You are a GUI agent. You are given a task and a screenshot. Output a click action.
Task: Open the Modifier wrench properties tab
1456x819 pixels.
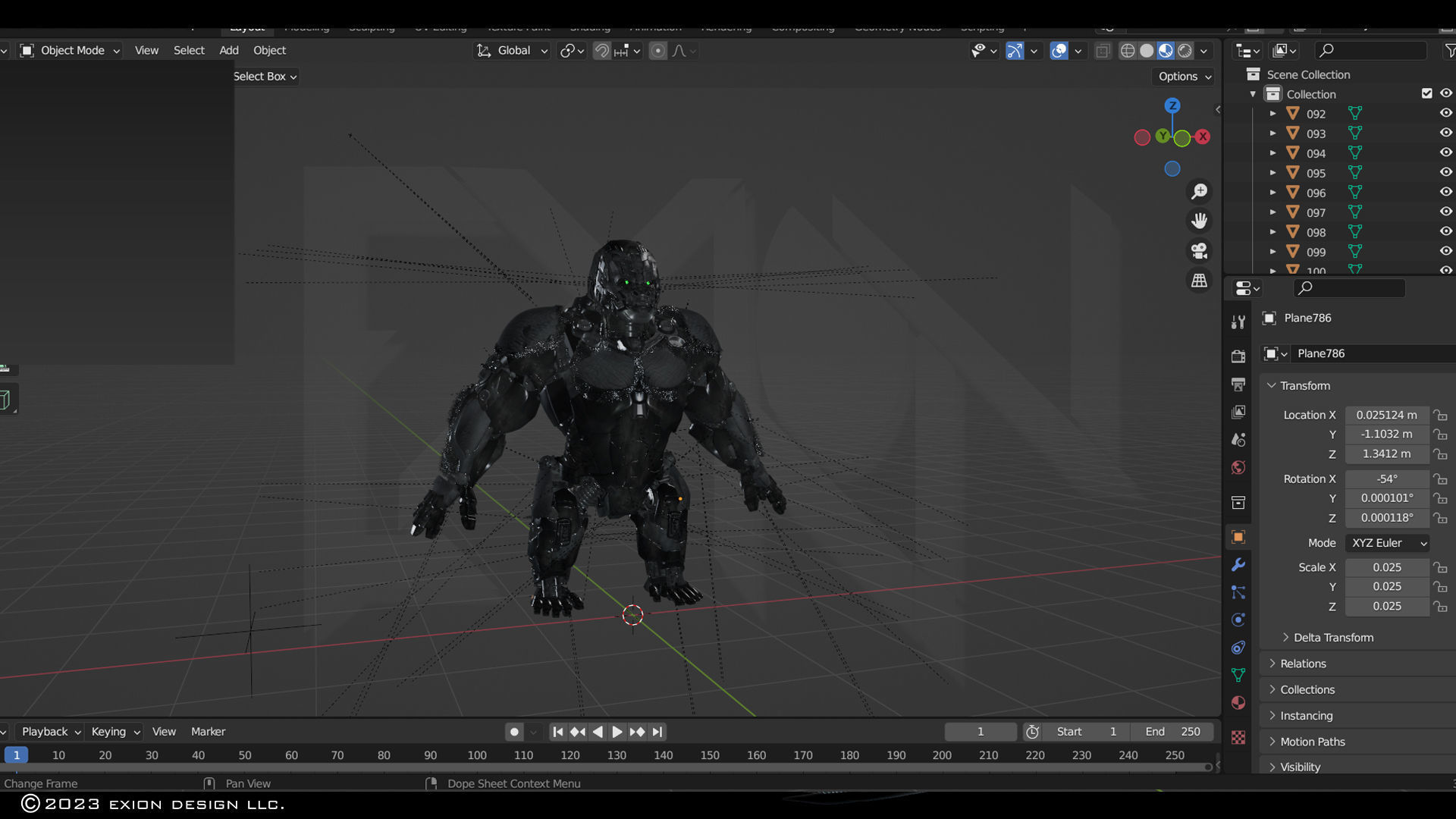point(1238,565)
